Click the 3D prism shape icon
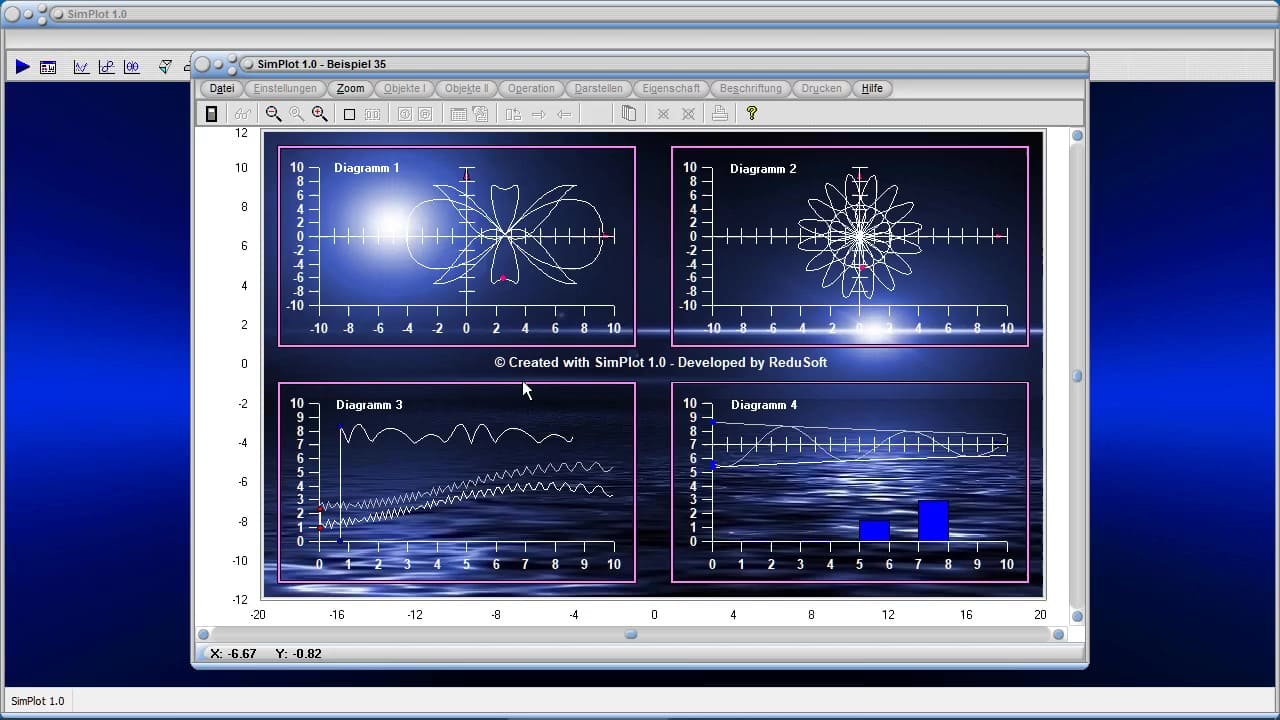Screen dimensions: 1280x720 165,67
